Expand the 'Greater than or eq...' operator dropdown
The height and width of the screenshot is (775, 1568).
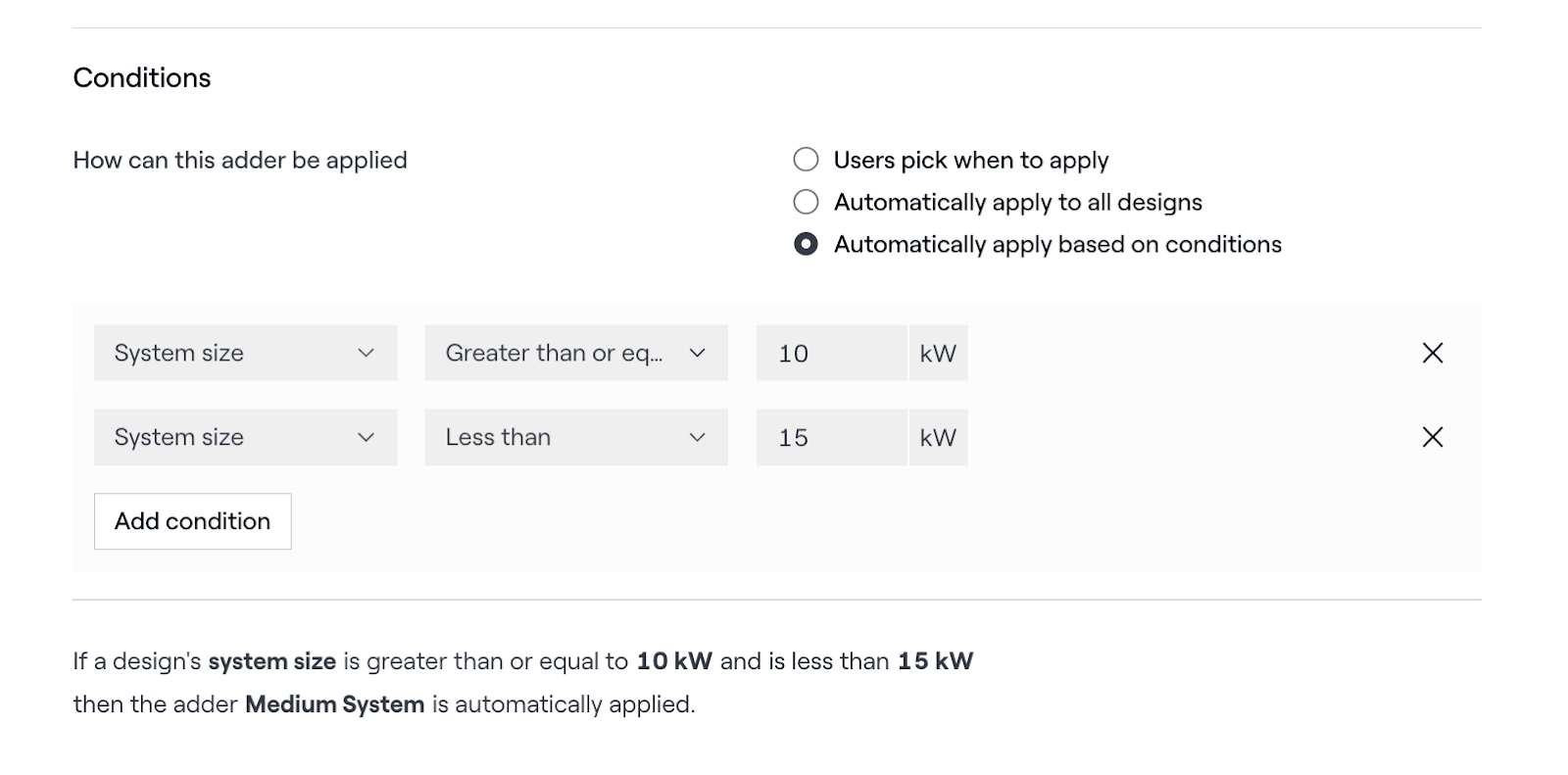click(575, 353)
